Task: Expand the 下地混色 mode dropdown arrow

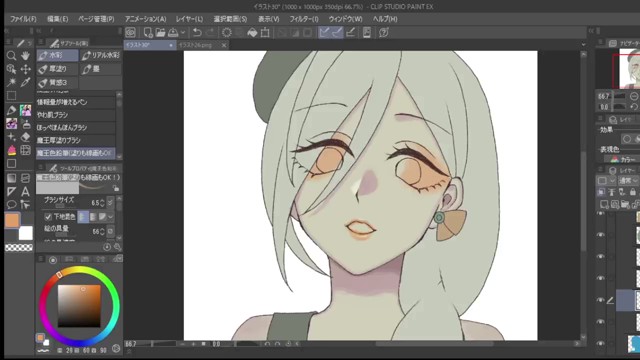Action: tap(111, 217)
